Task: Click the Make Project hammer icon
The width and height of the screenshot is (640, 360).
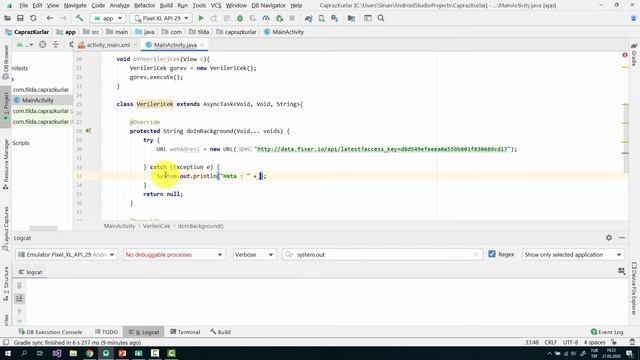Action: 79,18
